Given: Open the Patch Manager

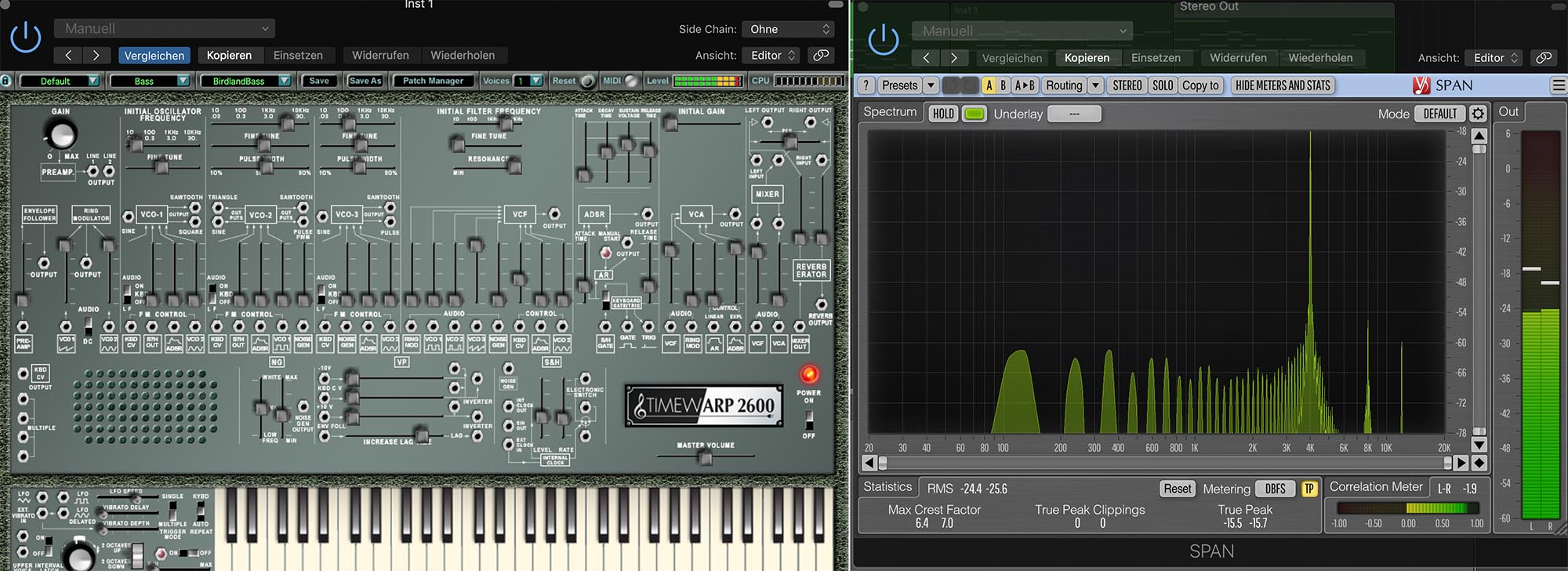Looking at the screenshot, I should (x=433, y=81).
